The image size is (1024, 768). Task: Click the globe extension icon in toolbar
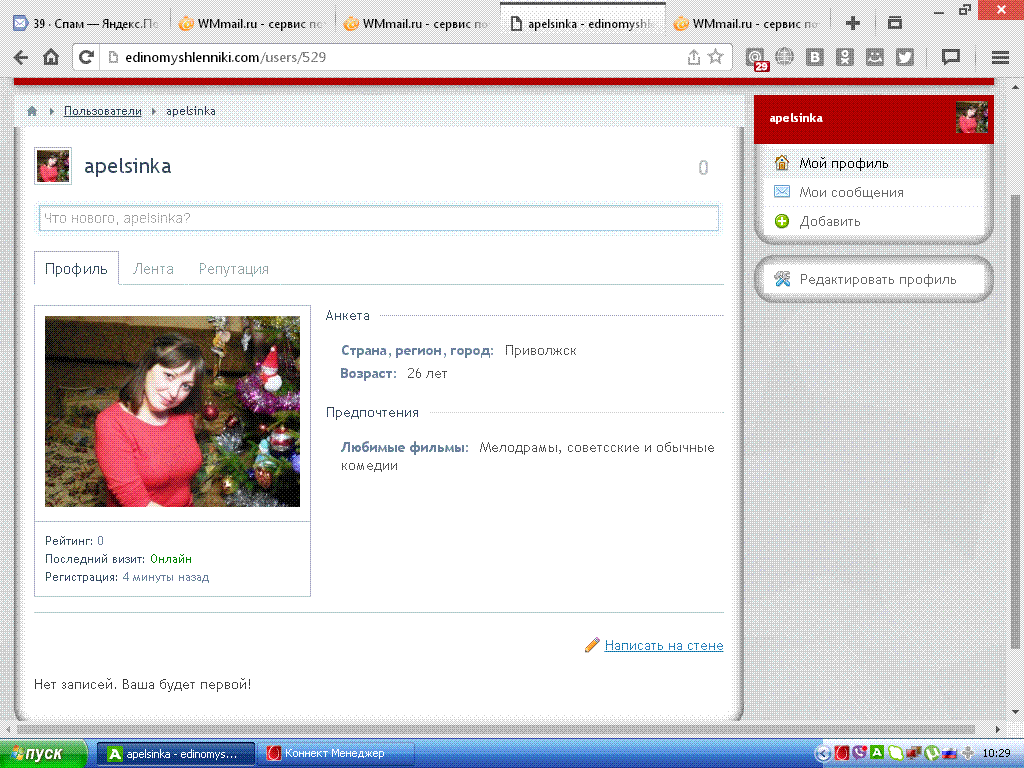click(x=784, y=57)
